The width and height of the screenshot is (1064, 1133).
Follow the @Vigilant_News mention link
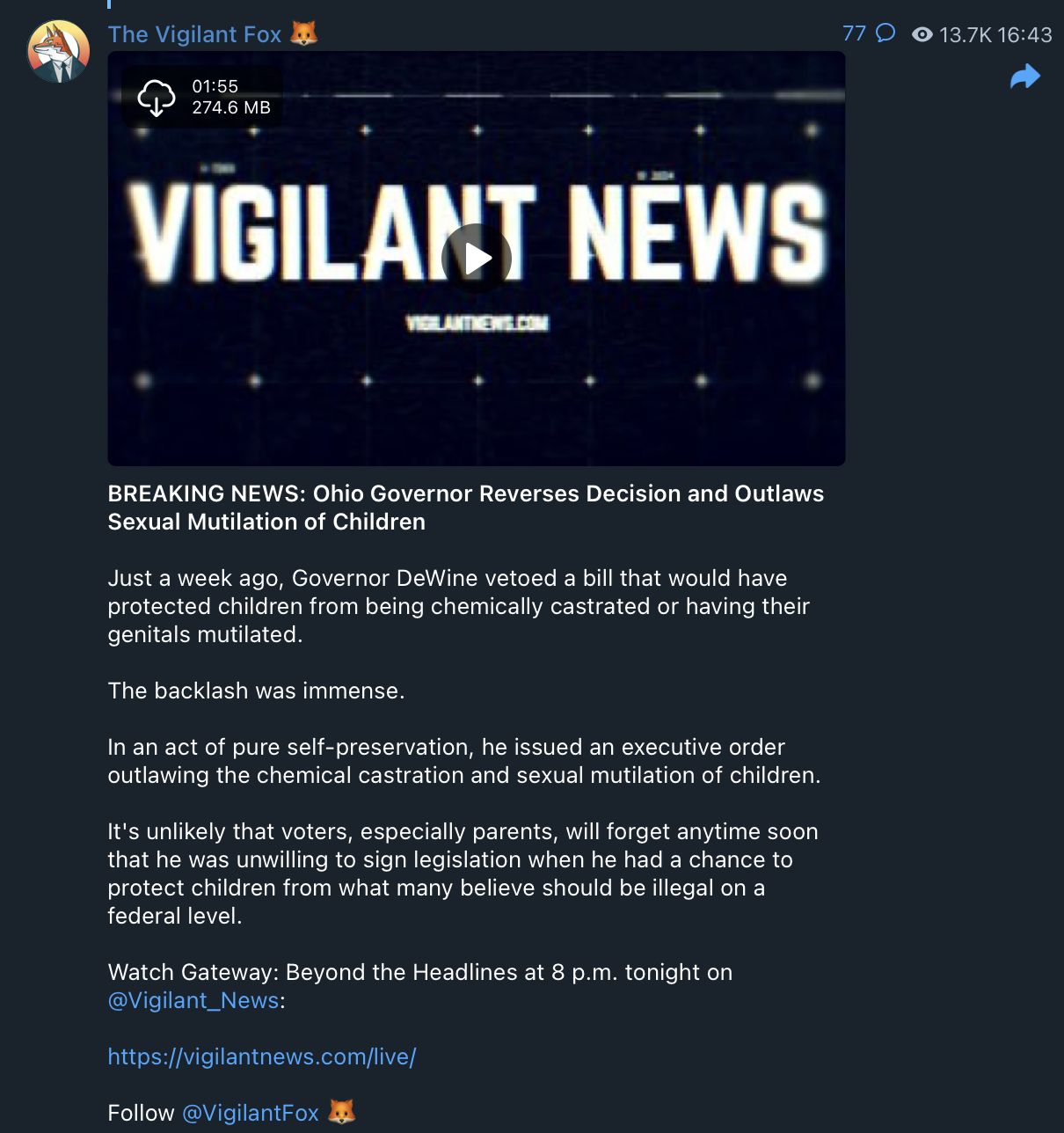[x=193, y=1000]
